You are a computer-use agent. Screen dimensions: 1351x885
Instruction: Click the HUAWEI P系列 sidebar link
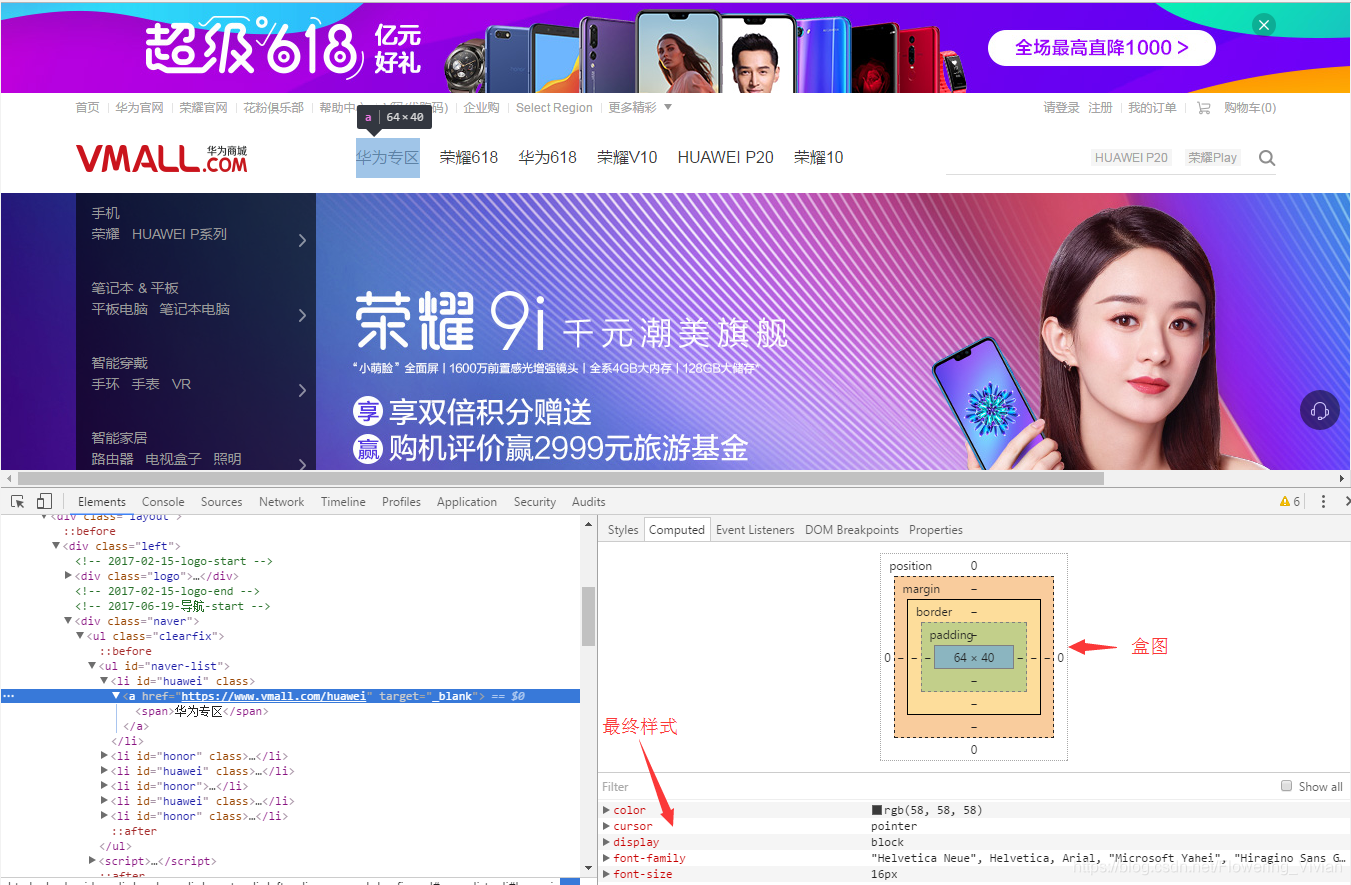(180, 234)
